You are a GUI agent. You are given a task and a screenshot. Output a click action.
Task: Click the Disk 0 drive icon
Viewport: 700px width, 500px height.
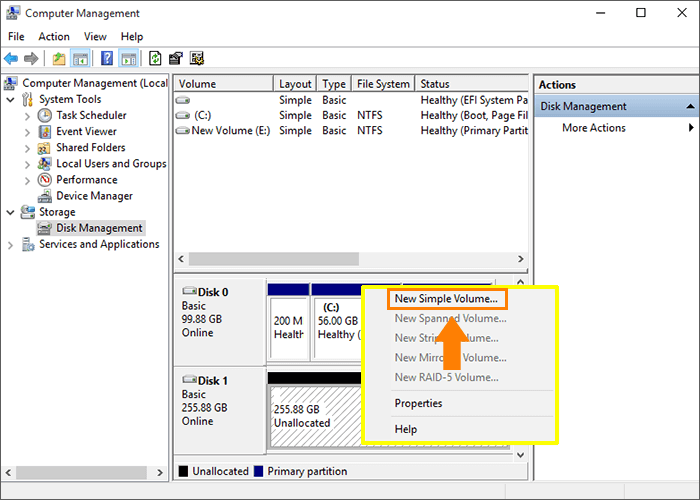pos(189,292)
